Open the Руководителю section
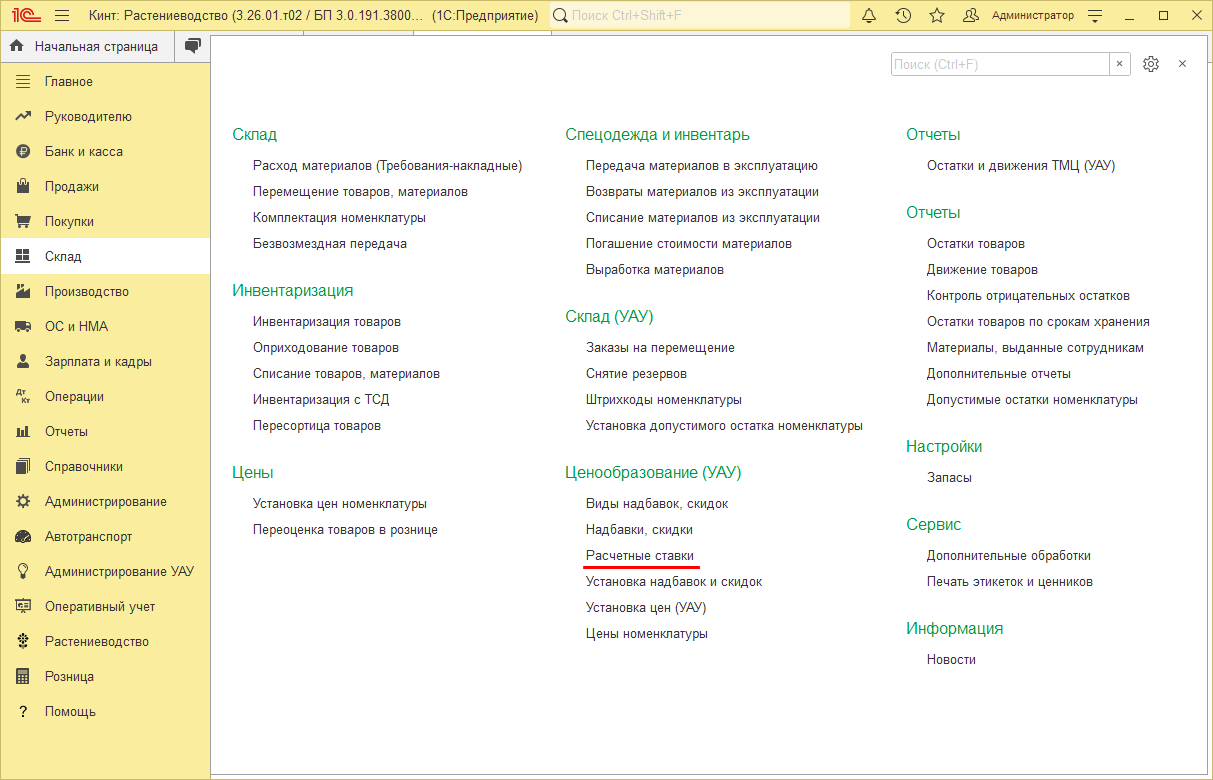Image resolution: width=1213 pixels, height=780 pixels. [105, 117]
